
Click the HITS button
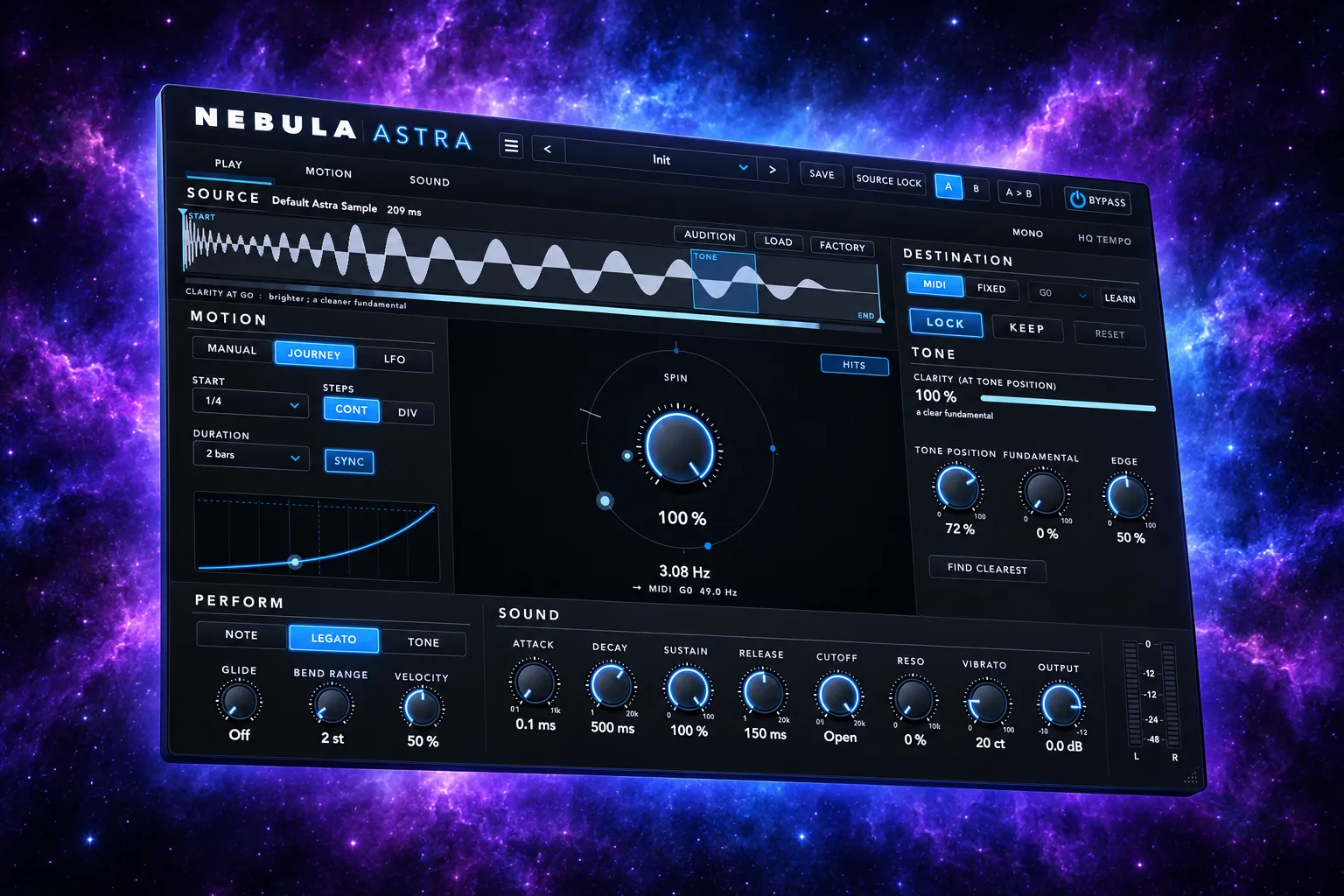[854, 365]
